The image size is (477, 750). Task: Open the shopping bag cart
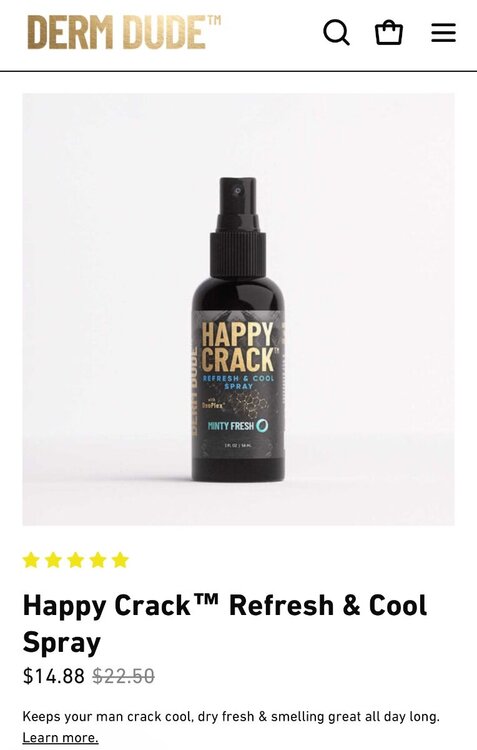[388, 33]
